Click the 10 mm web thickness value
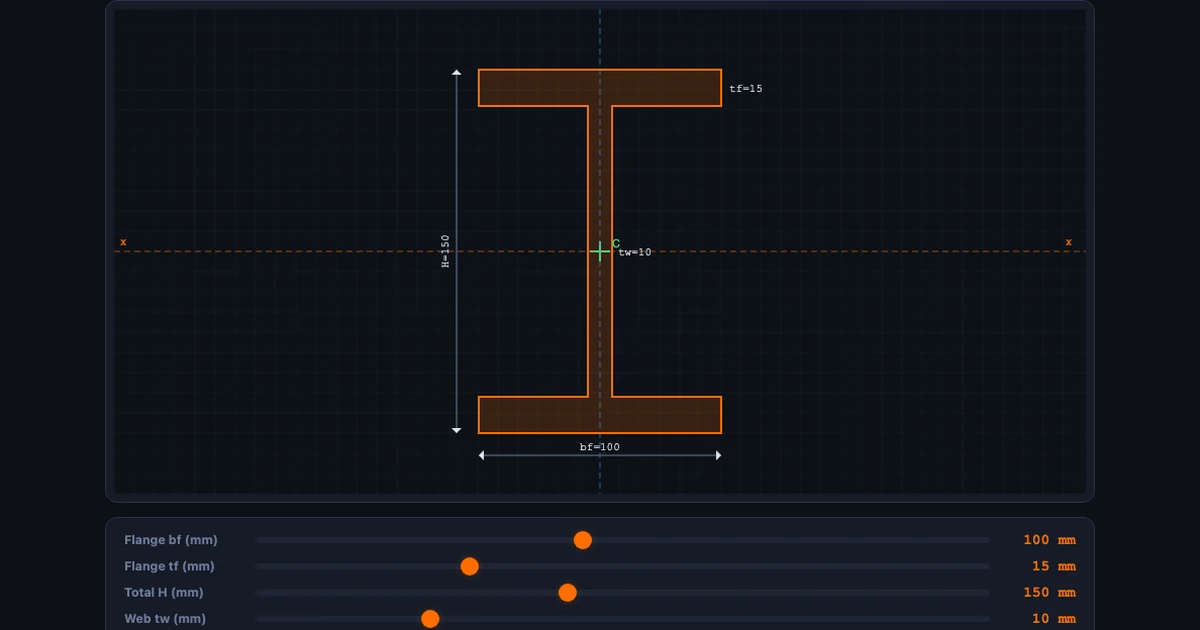The image size is (1200, 630). [x=1054, y=619]
